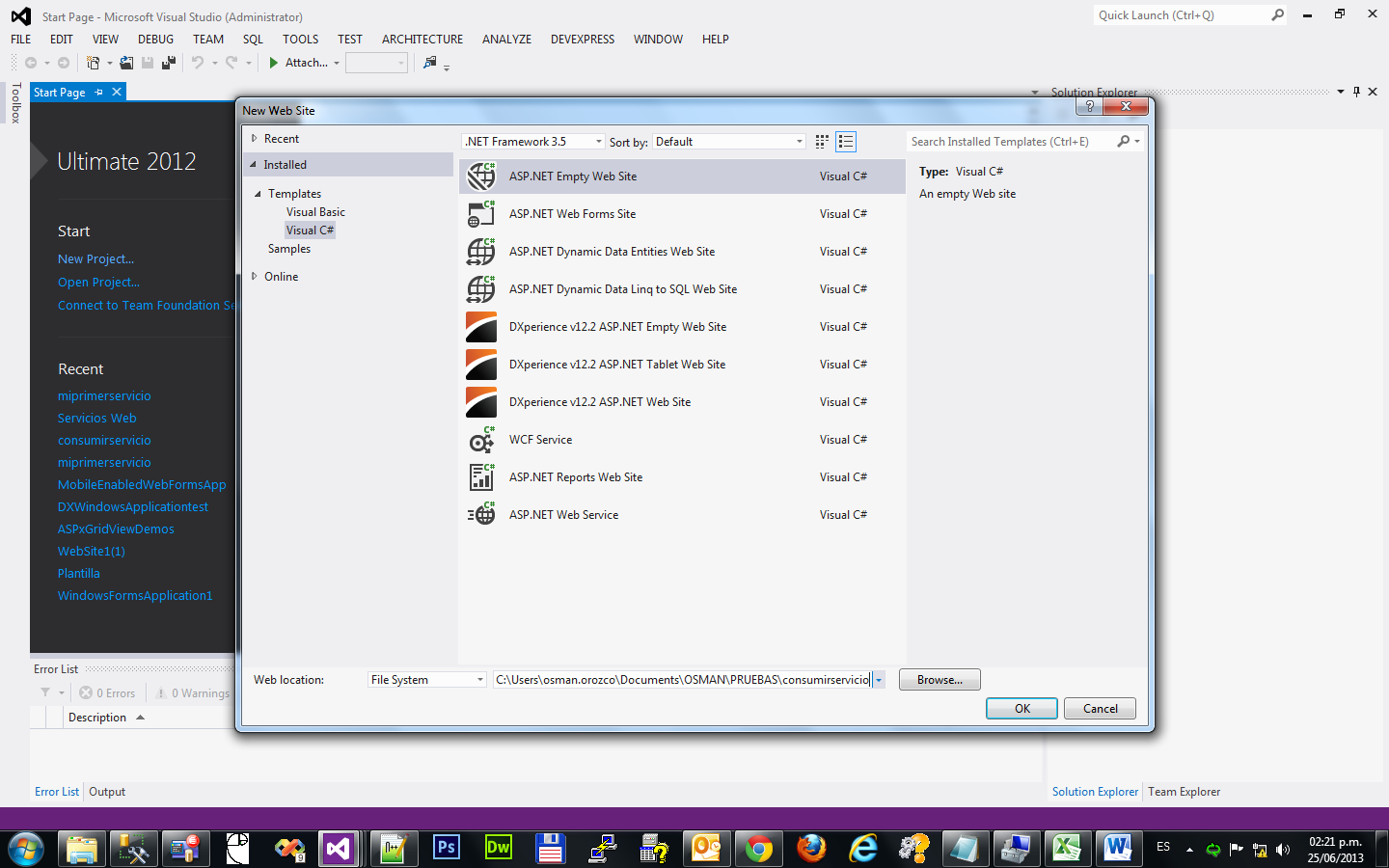Select Samples in the tree

pyautogui.click(x=289, y=249)
